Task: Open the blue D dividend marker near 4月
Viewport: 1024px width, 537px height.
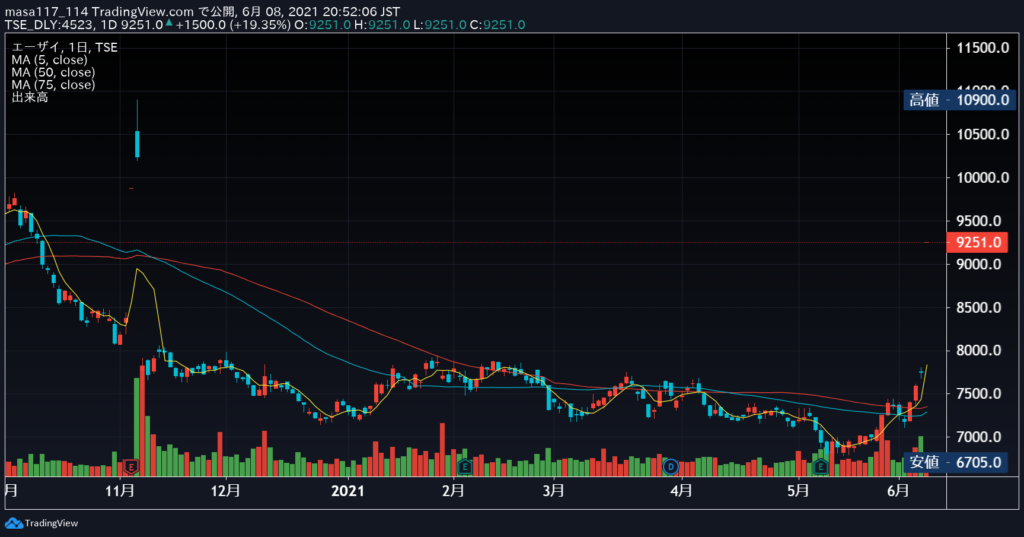Action: (x=670, y=466)
